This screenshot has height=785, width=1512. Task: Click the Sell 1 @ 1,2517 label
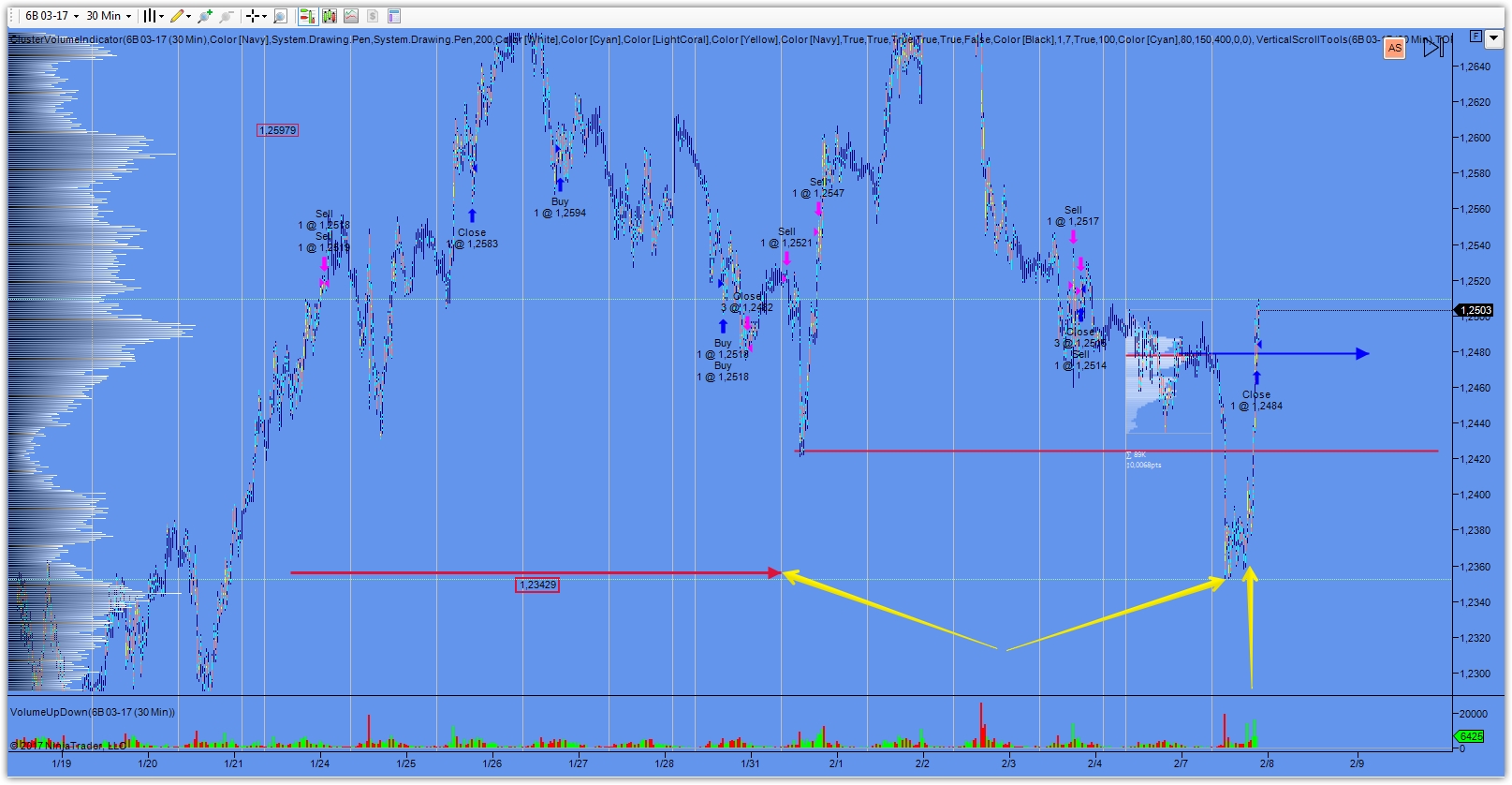click(1073, 215)
